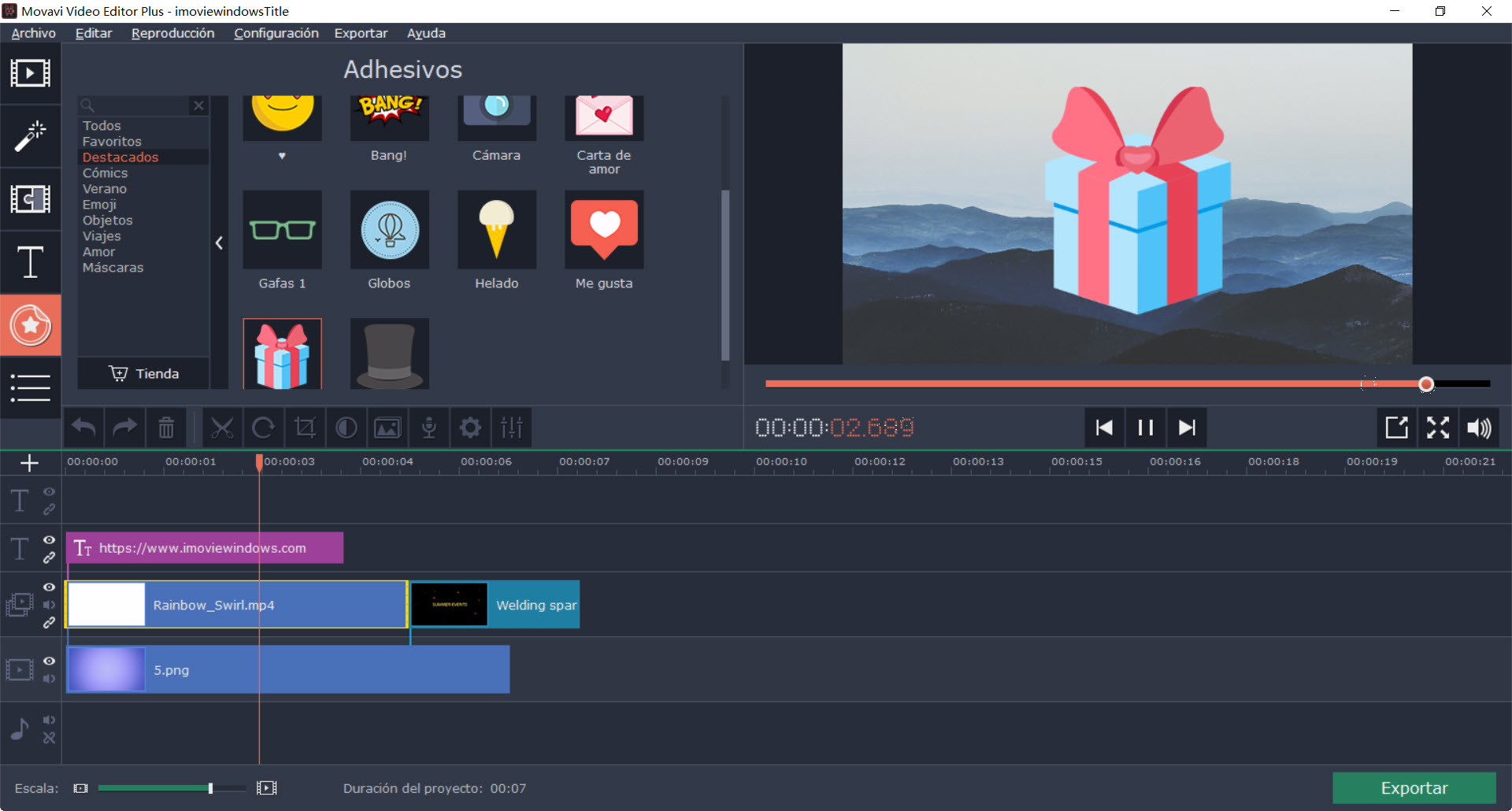Screen dimensions: 1512x811
Task: Delete selected clip with trash icon
Action: click(x=166, y=428)
